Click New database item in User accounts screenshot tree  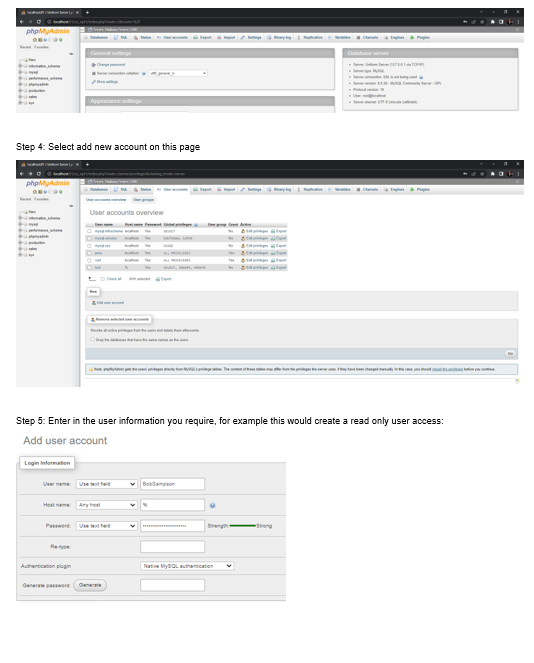click(32, 212)
